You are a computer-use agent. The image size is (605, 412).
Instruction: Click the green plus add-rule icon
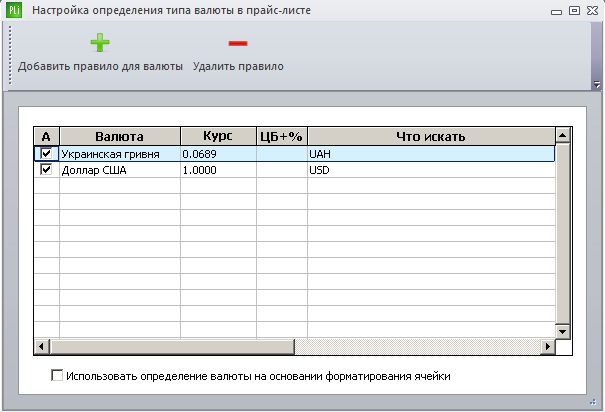tap(100, 42)
